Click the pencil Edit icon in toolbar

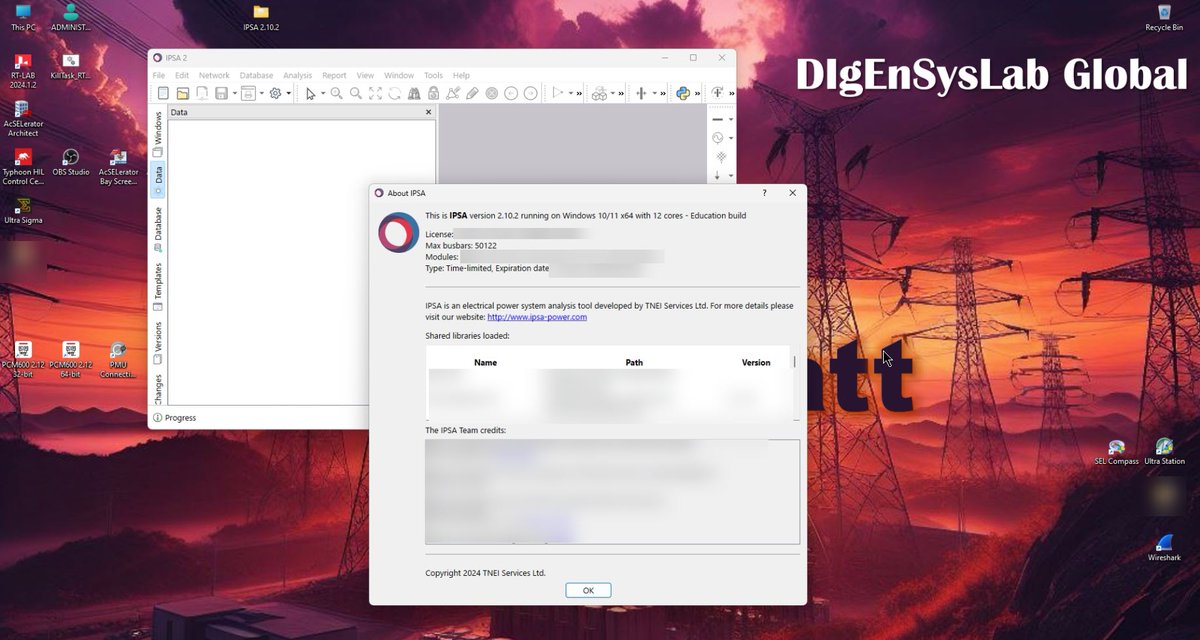pos(472,93)
